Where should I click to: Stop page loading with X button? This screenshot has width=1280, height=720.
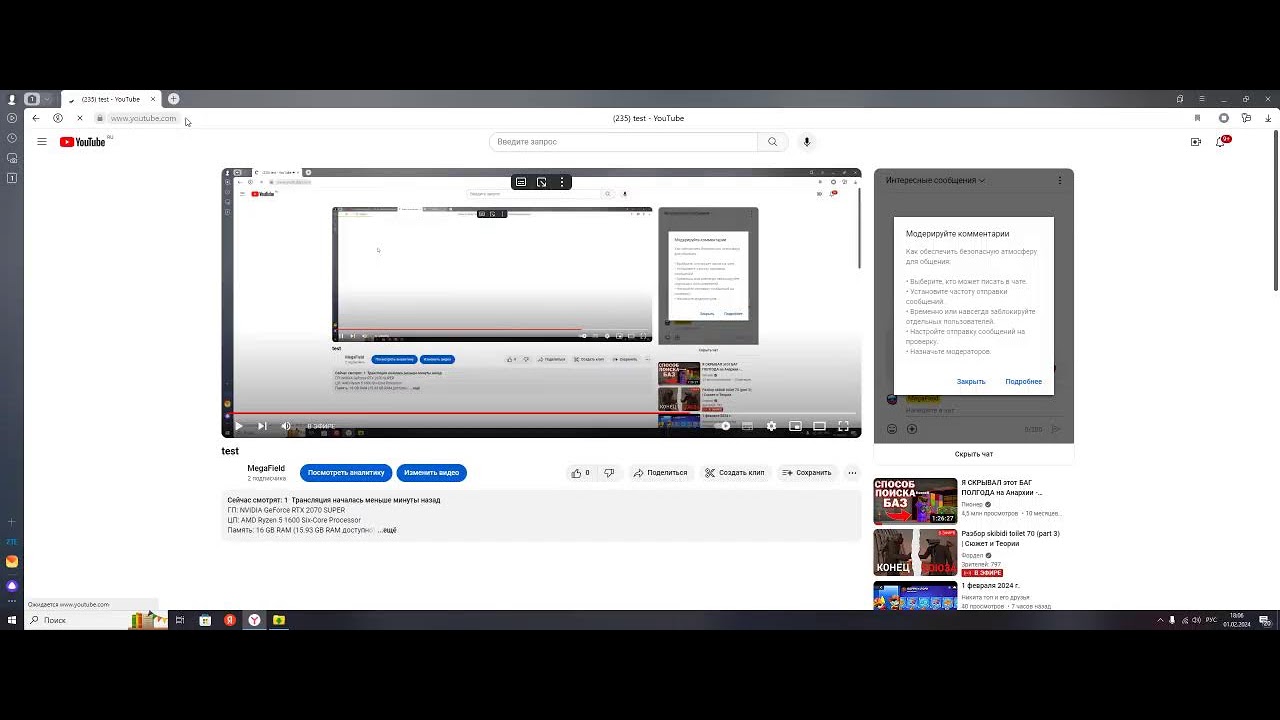(x=79, y=118)
